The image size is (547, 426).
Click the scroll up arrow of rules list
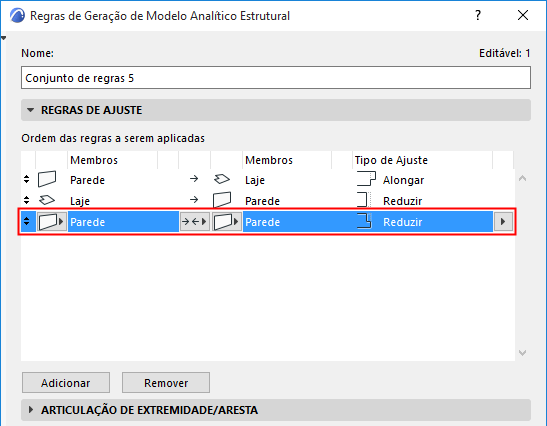tap(522, 179)
